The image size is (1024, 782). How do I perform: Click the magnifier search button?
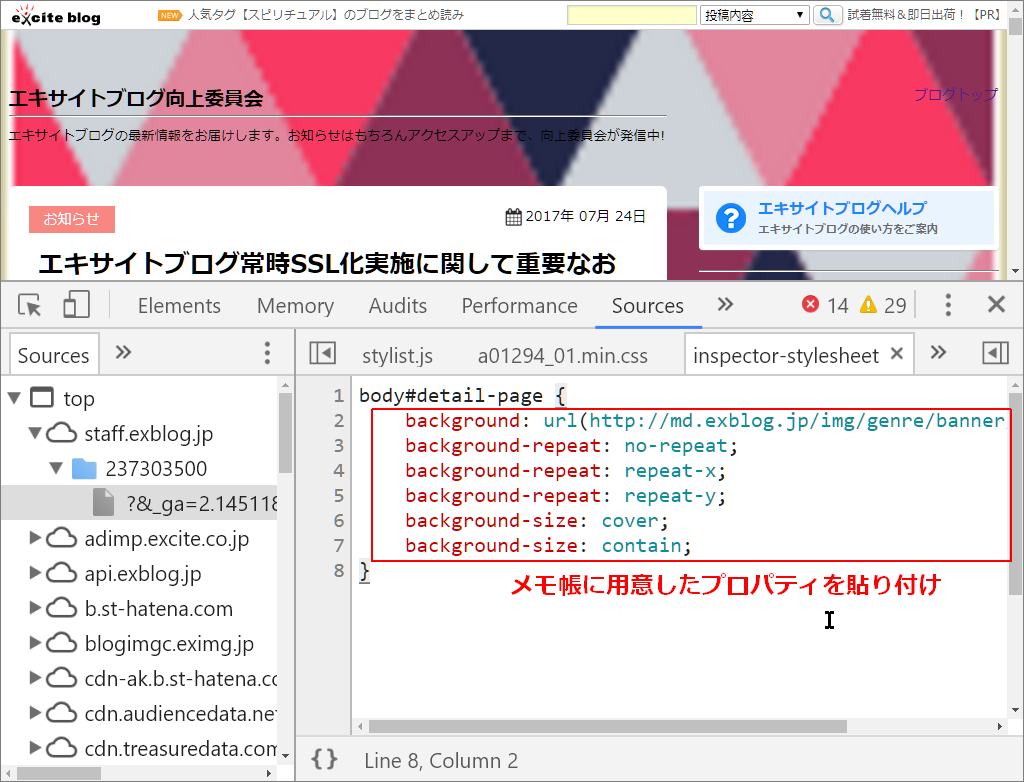coord(827,14)
